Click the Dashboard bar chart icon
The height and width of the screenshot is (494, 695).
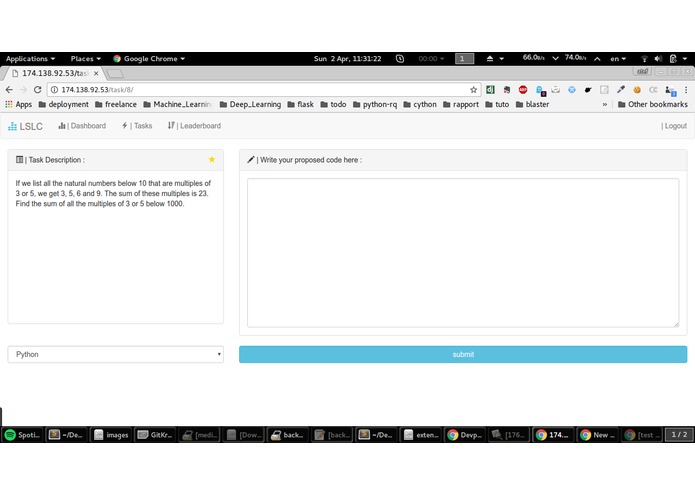click(x=62, y=125)
